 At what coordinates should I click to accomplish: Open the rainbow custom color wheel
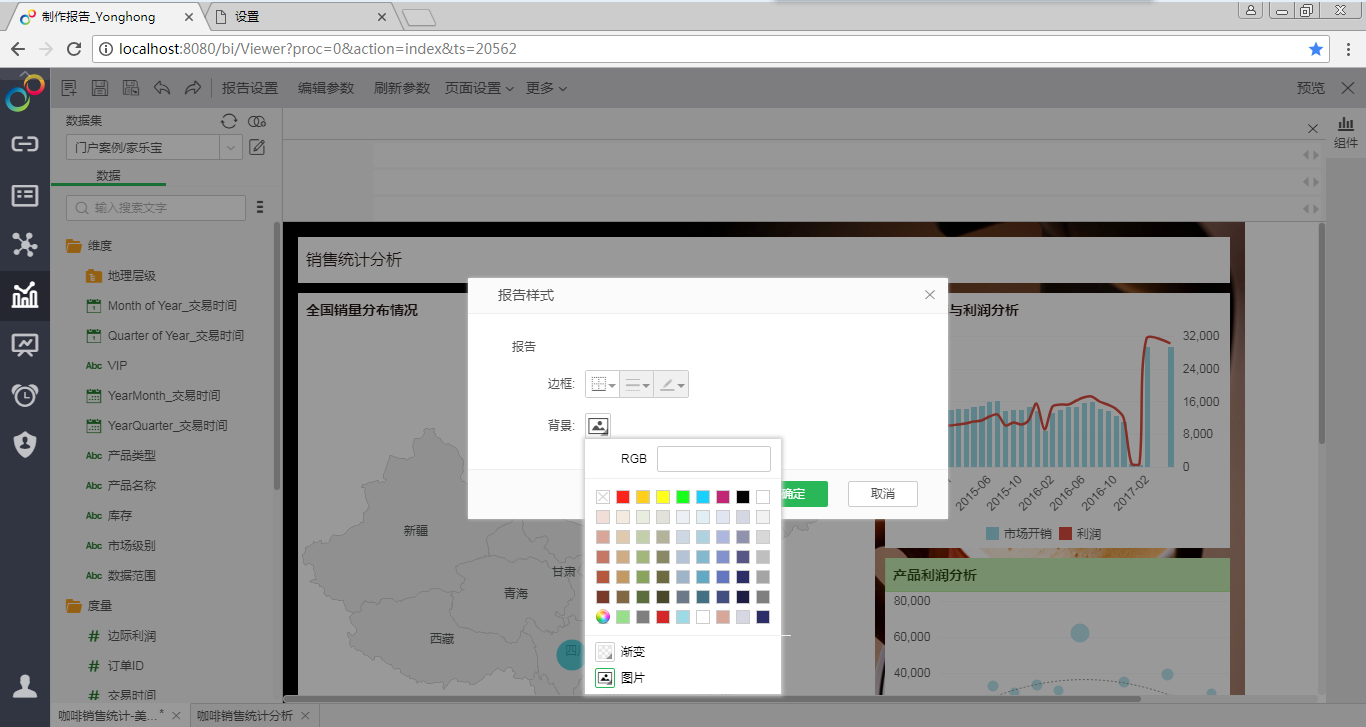tap(603, 617)
